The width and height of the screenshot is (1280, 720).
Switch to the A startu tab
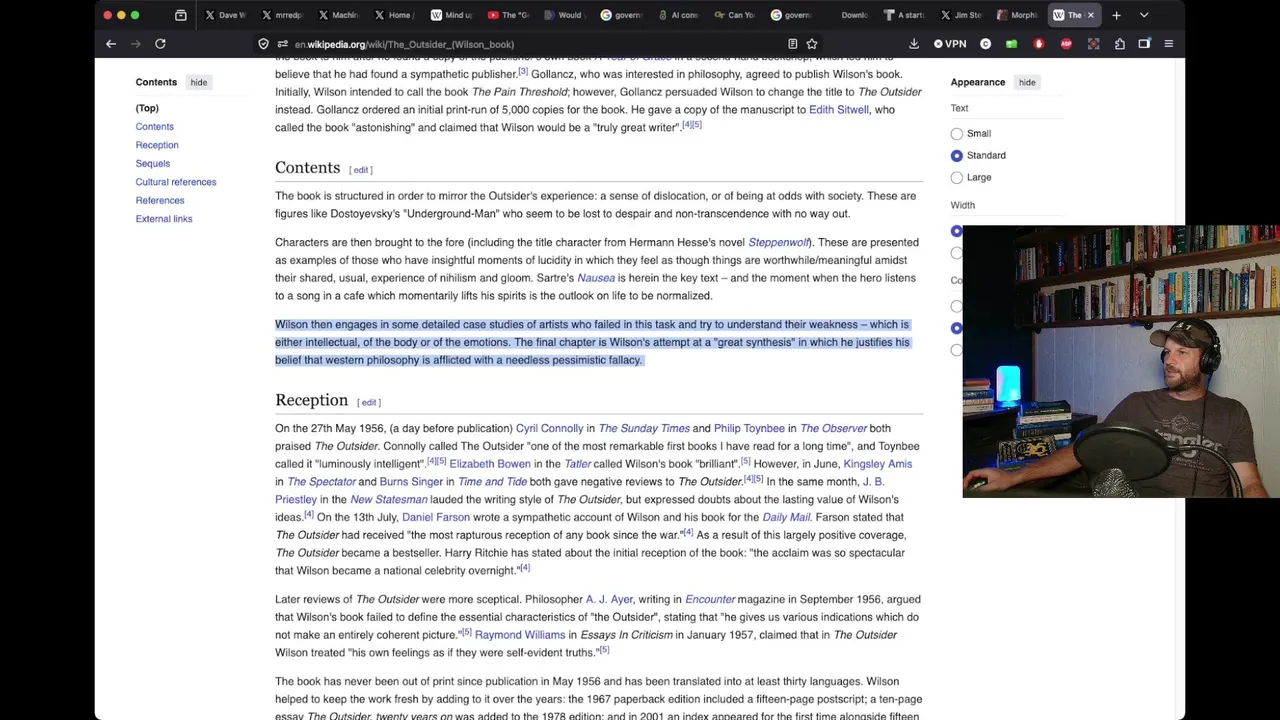[904, 15]
